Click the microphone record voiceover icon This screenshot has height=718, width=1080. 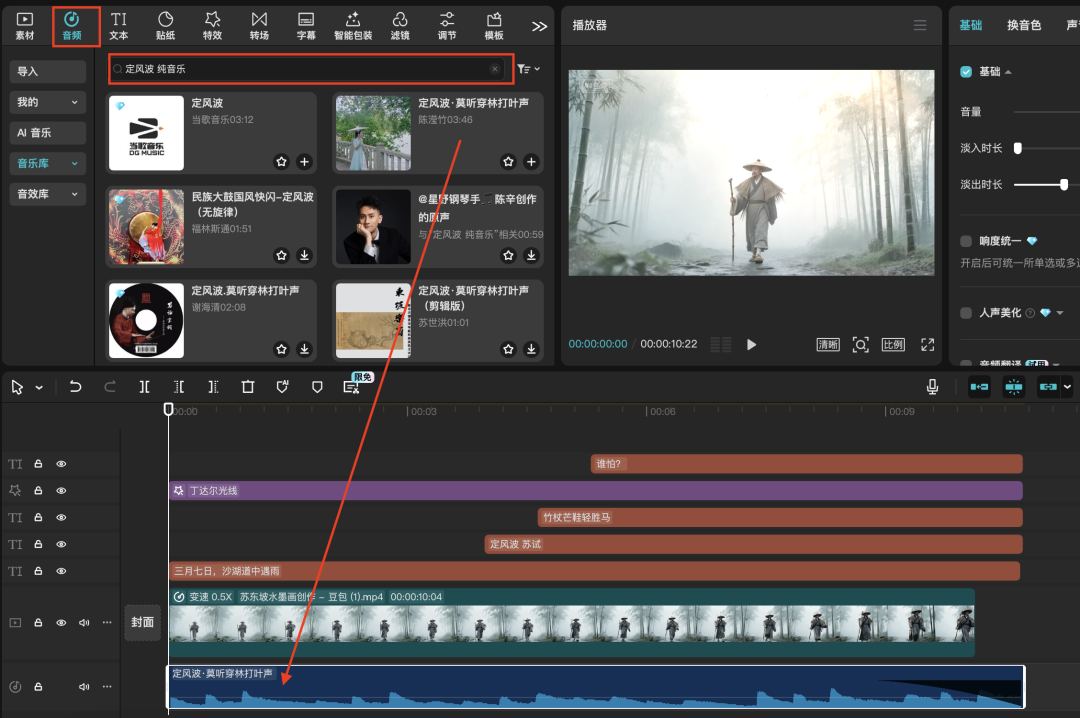tap(932, 387)
